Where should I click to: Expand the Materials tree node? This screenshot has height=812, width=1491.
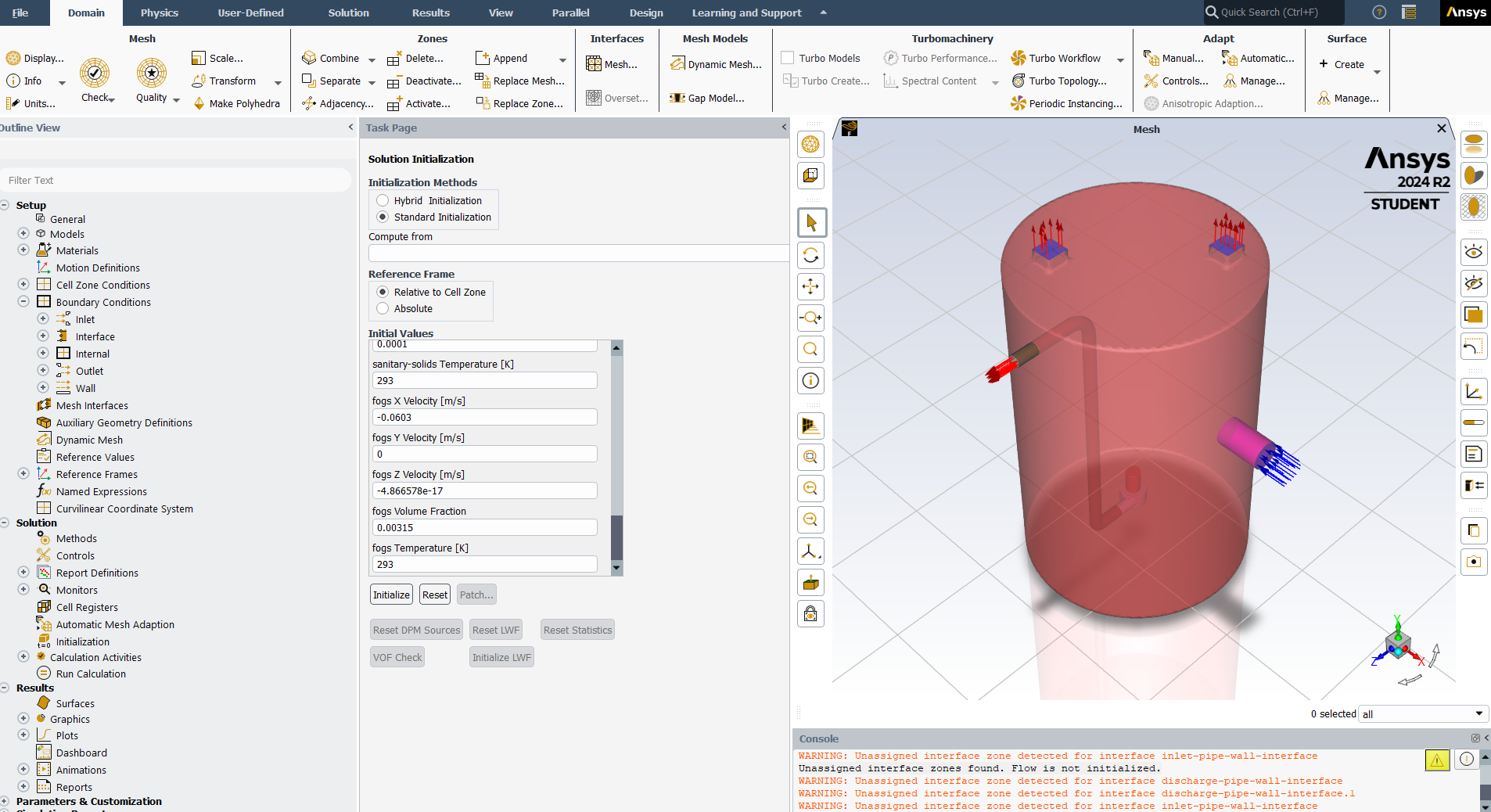[x=23, y=250]
